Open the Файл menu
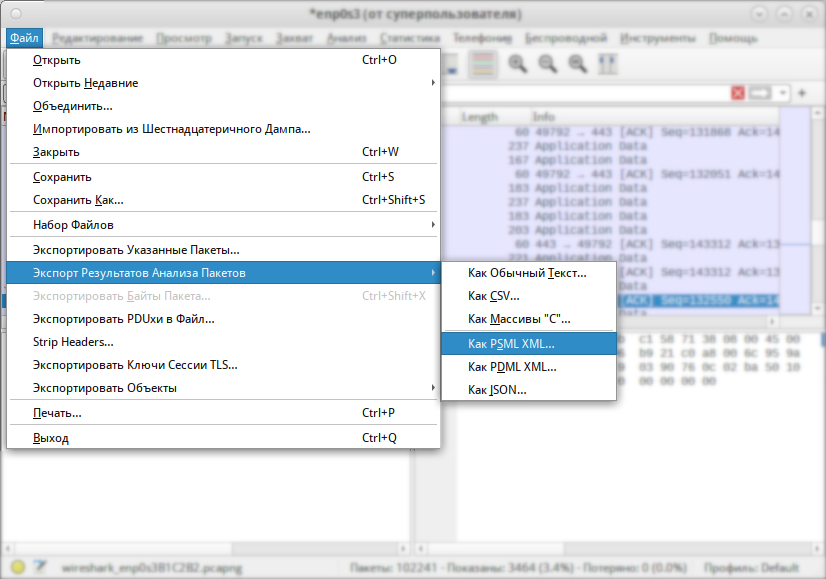The image size is (826, 579). 24,38
